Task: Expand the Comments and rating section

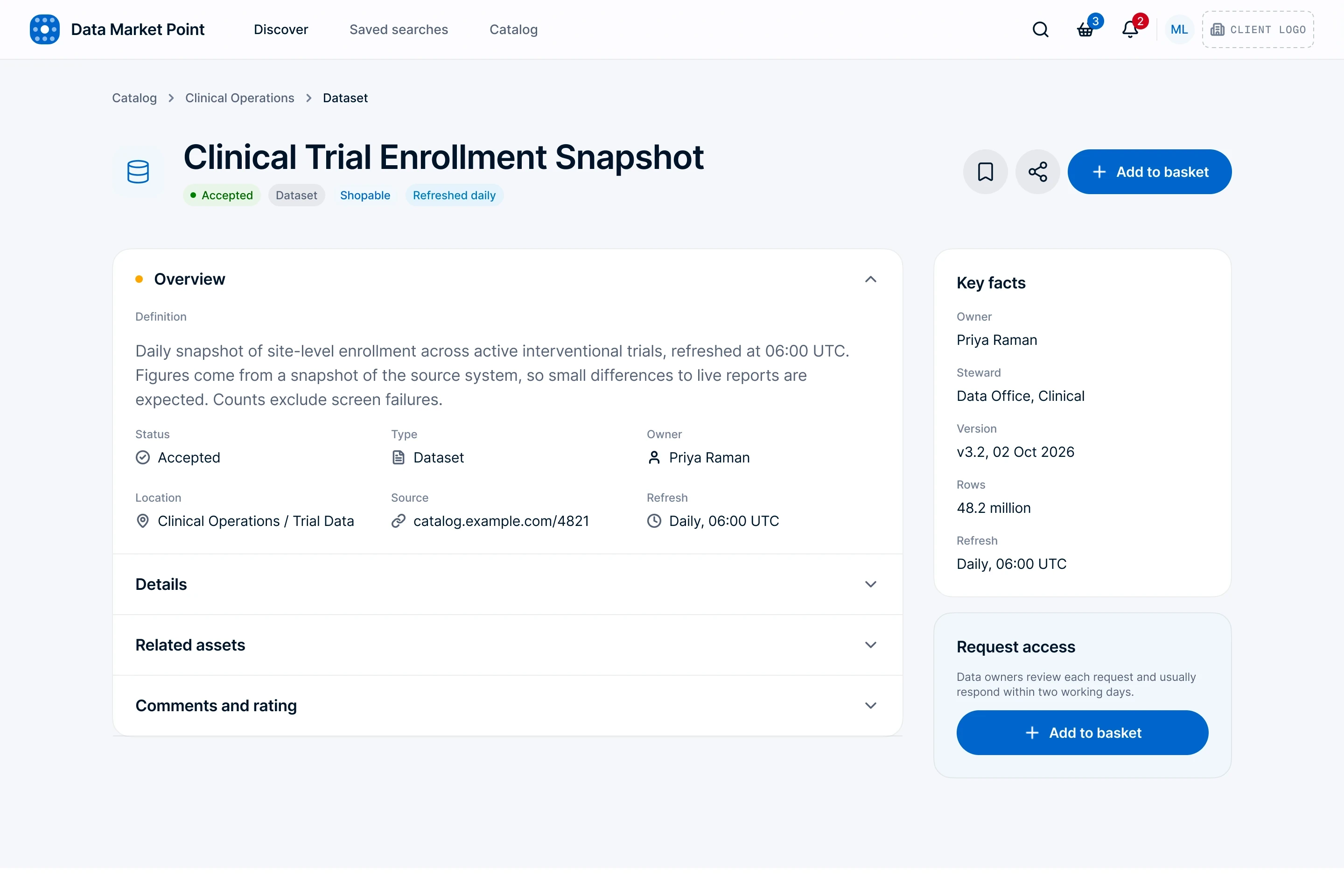Action: point(507,705)
